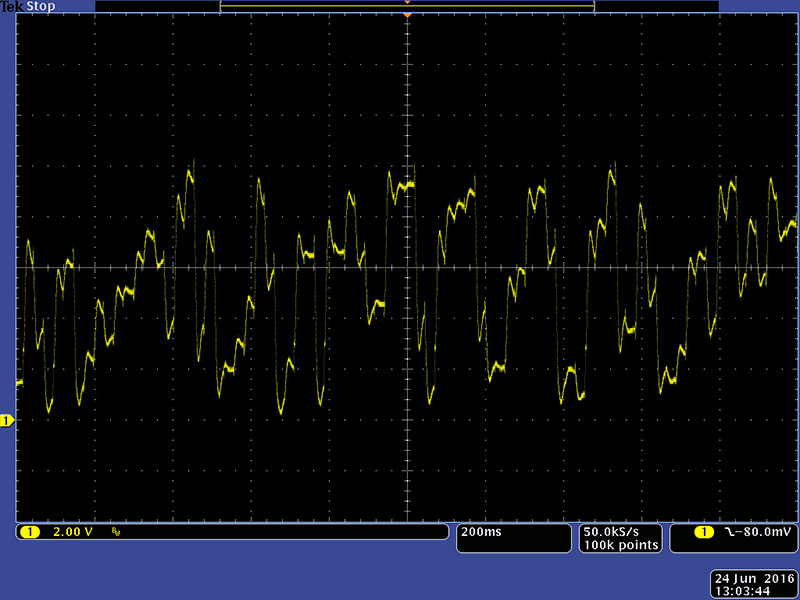
Task: Click the center crosshair of the graticule
Action: [x=407, y=268]
